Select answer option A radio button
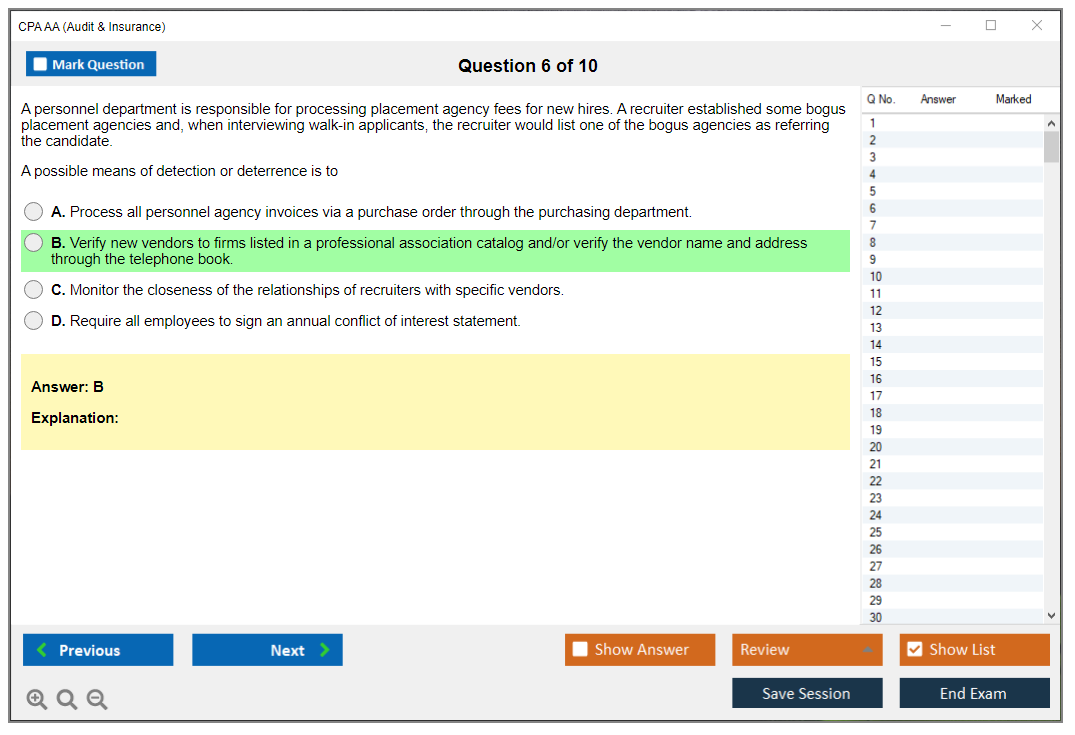Screen dimensions: 1075x735 [x=34, y=212]
